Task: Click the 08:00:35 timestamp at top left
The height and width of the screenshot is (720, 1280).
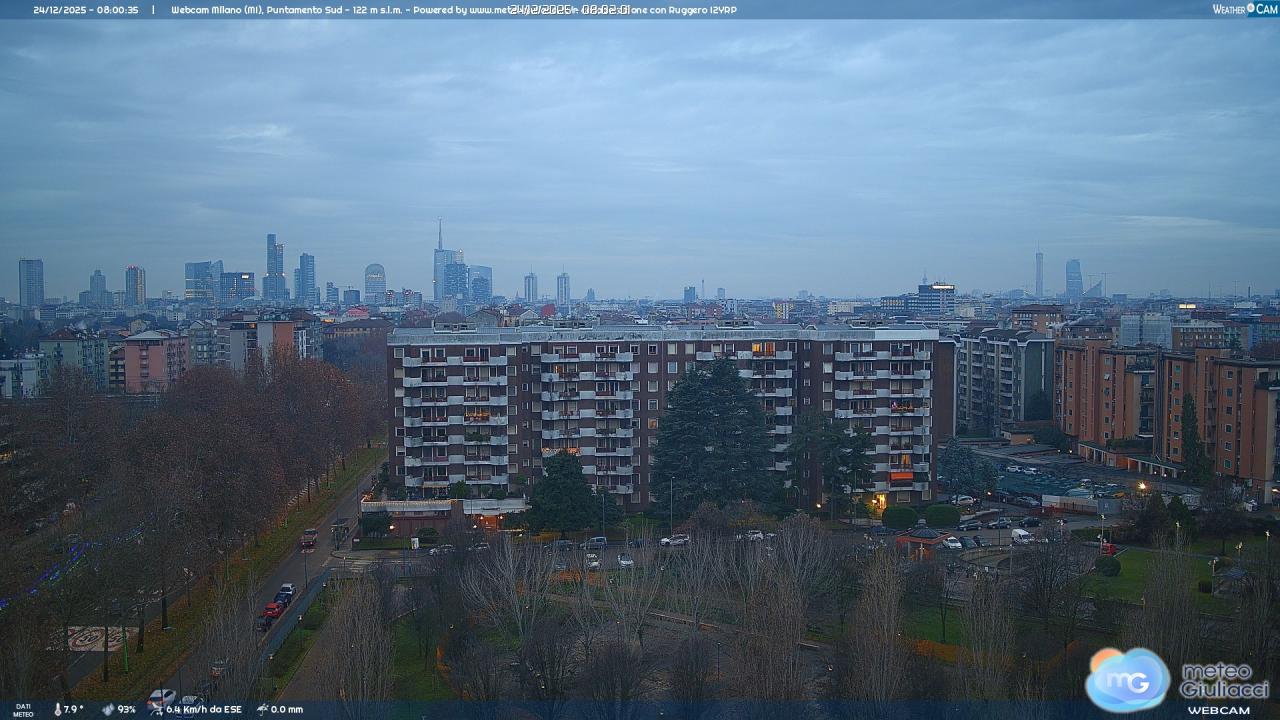Action: point(118,10)
